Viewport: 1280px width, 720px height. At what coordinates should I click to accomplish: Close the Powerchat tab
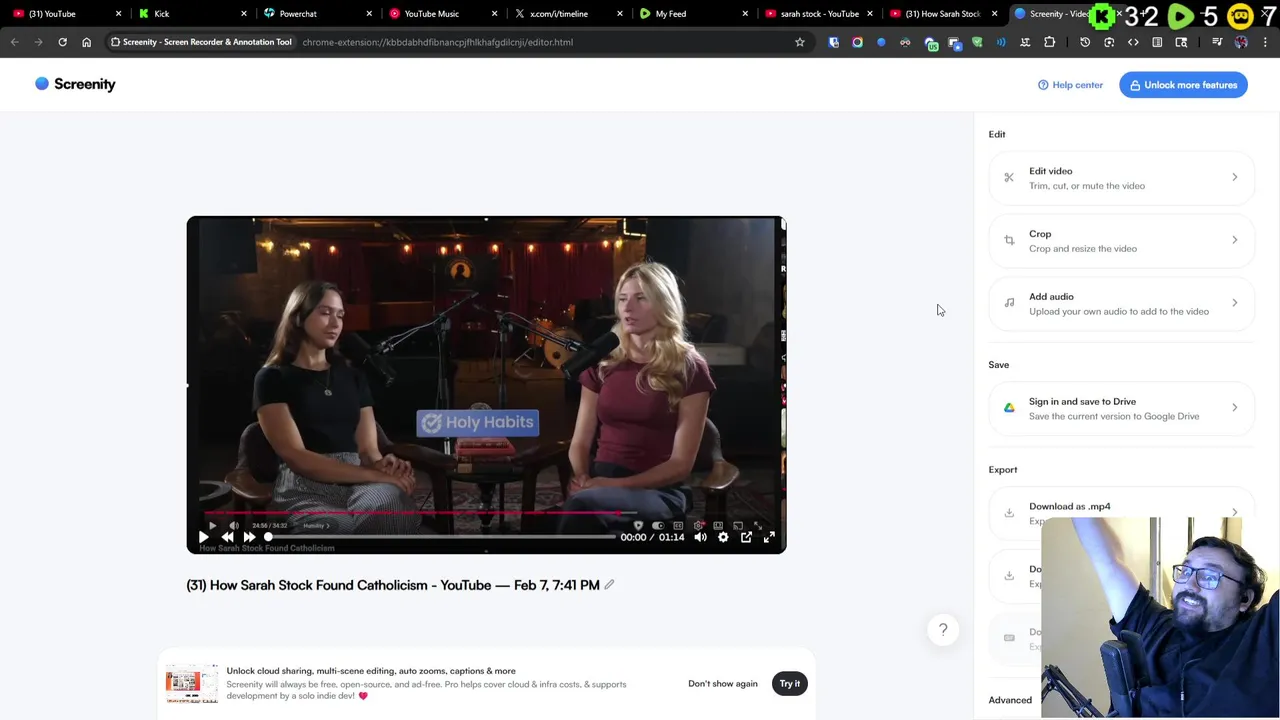coord(369,14)
